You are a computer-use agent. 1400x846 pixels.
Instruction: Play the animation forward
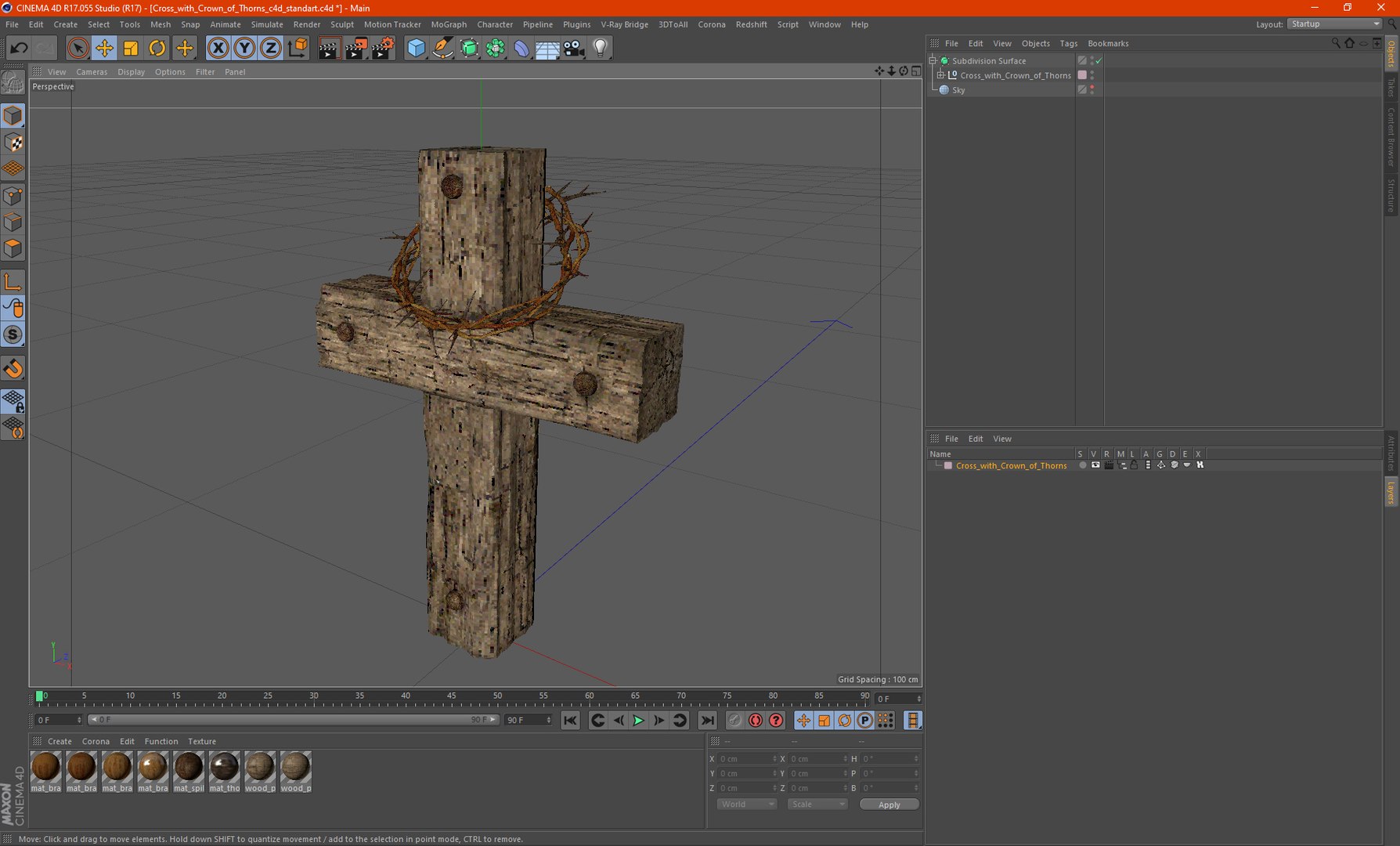click(638, 721)
